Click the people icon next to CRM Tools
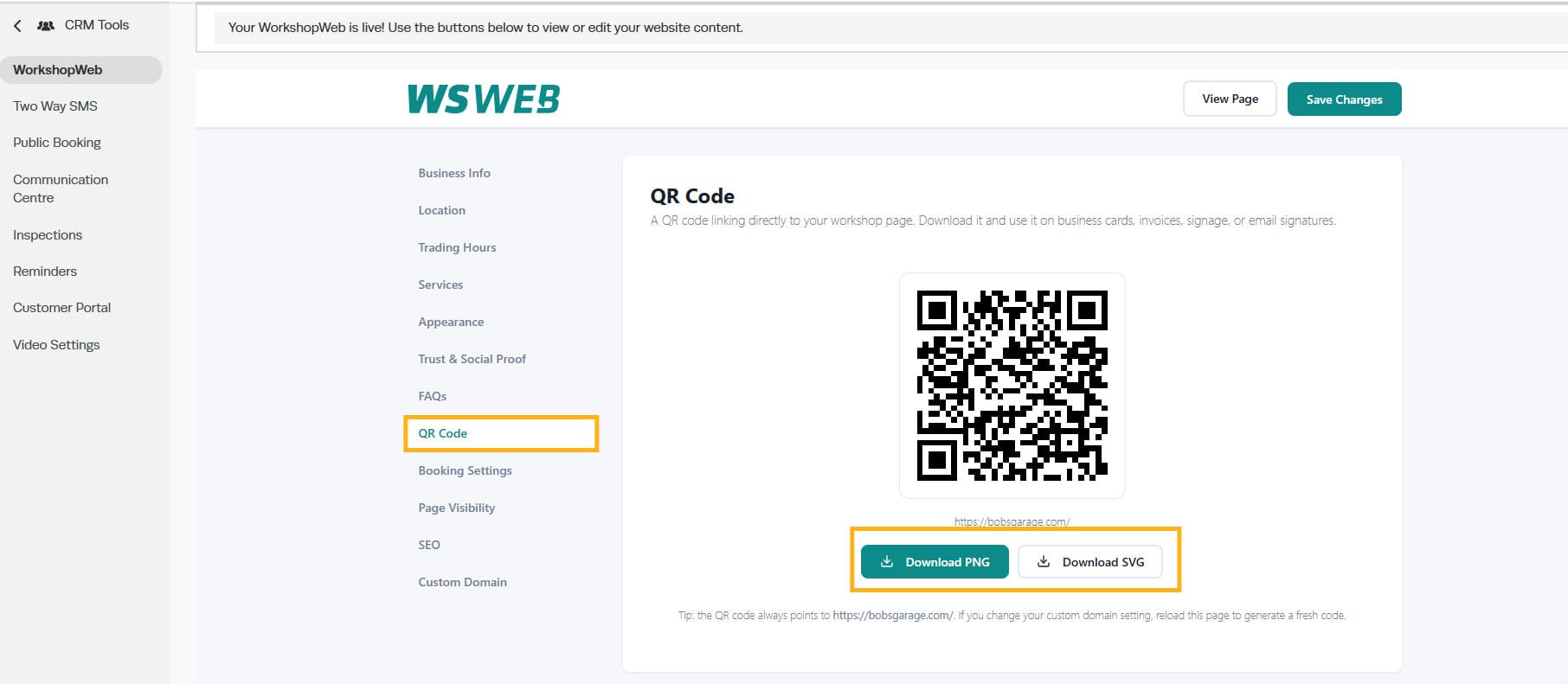Viewport: 1568px width, 684px height. 46,26
